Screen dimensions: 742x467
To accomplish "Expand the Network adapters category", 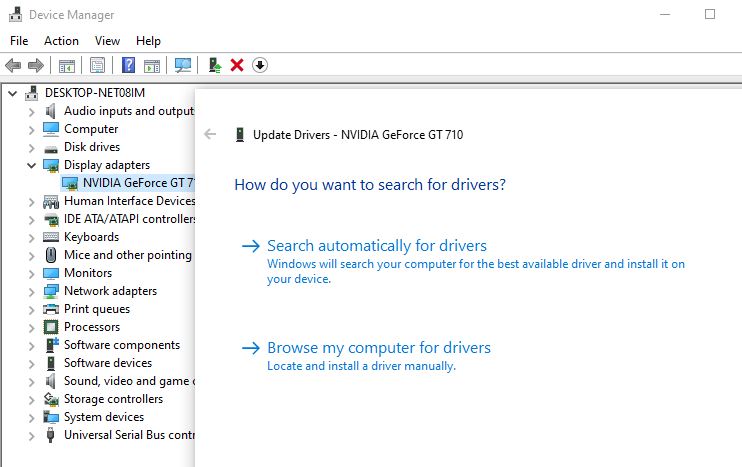I will (x=31, y=291).
